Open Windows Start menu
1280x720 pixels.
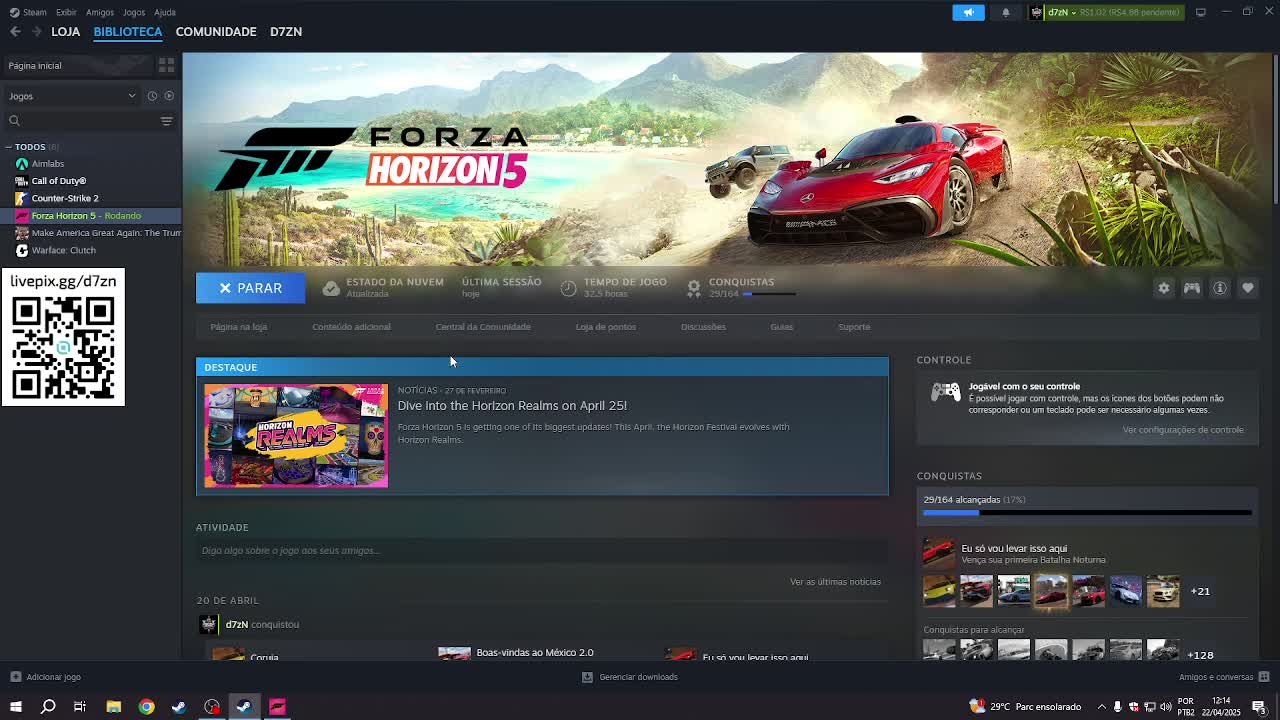pos(15,707)
